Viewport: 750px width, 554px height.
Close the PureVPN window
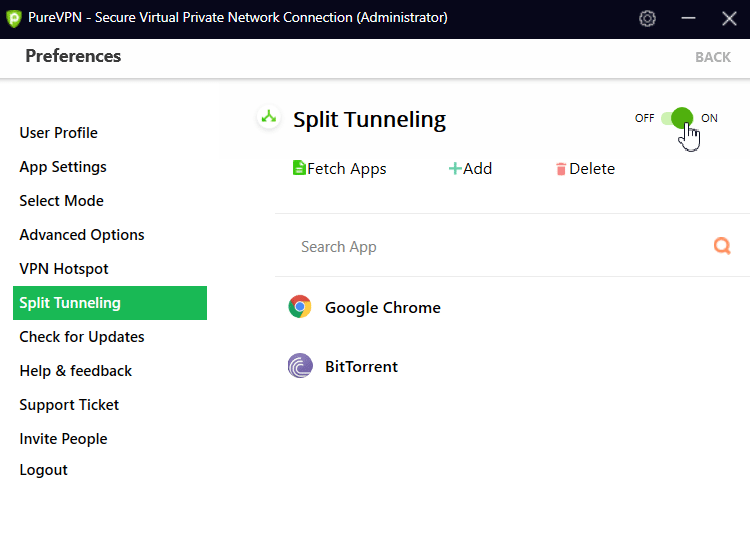coord(729,19)
